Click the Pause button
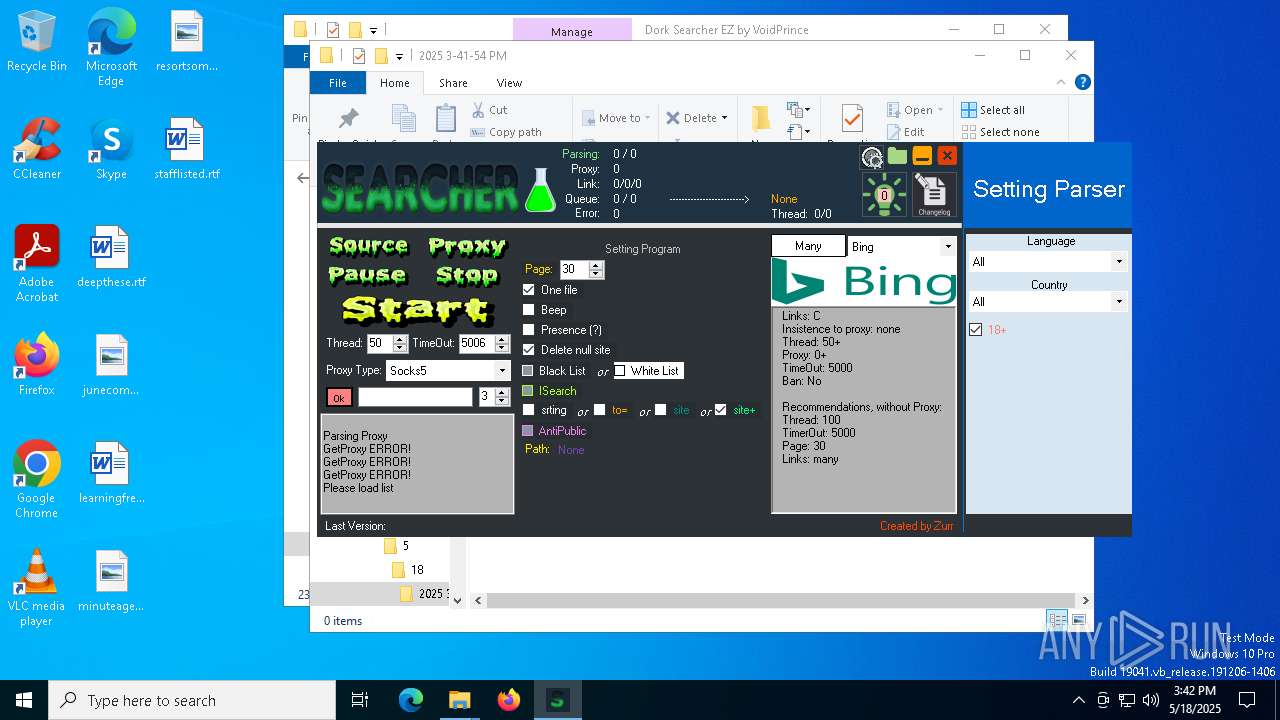This screenshot has height=720, width=1280. point(367,274)
